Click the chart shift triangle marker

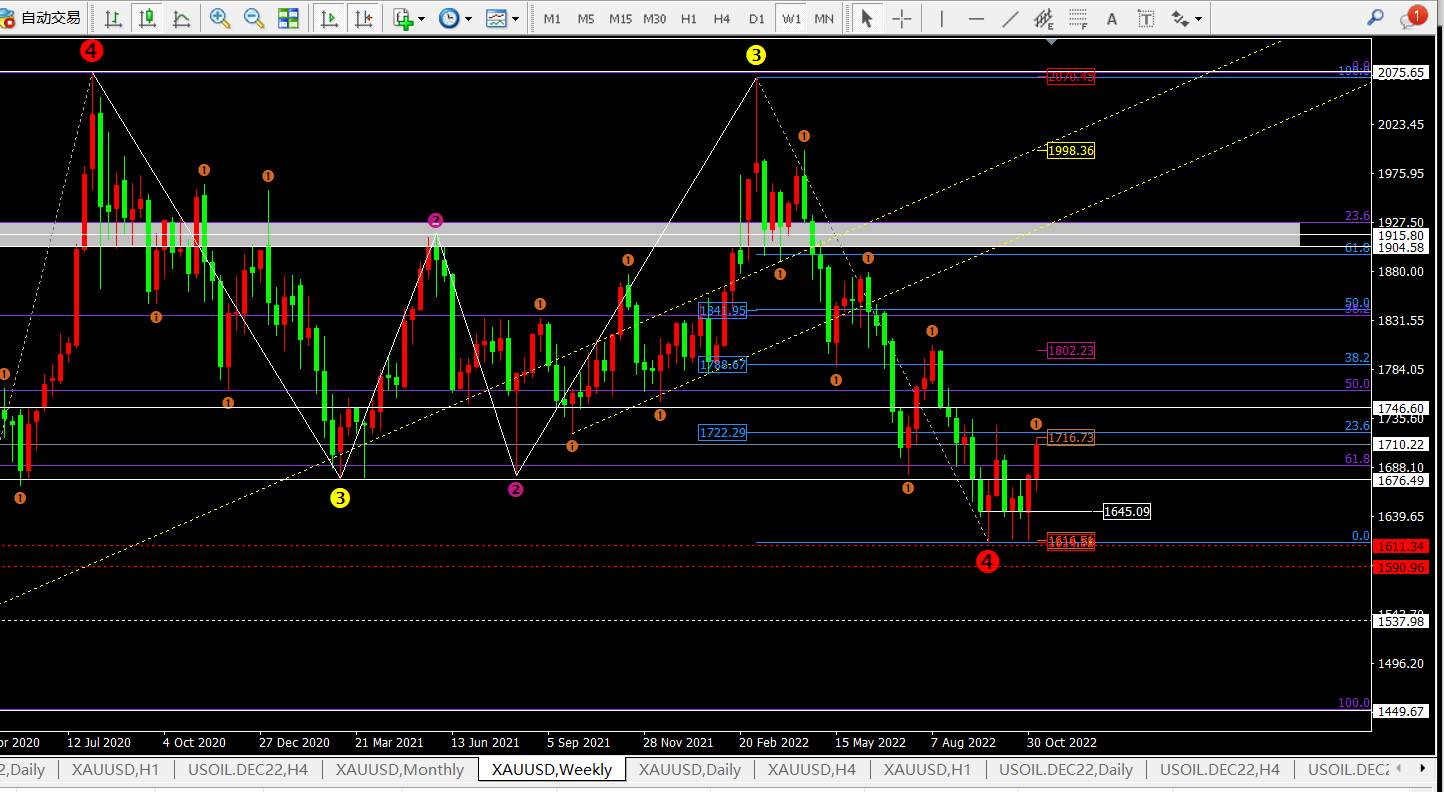click(1051, 42)
